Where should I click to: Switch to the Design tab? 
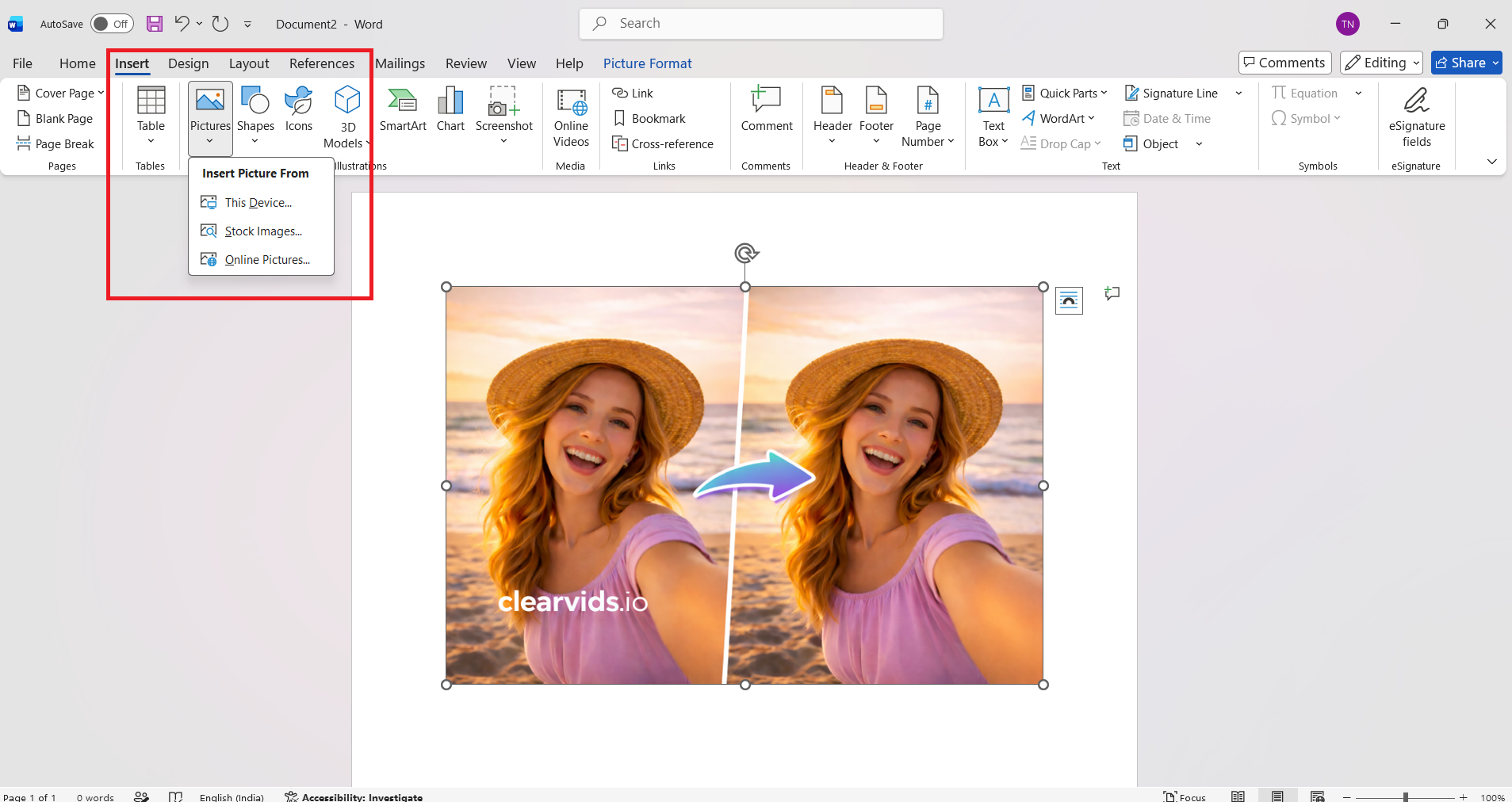[188, 63]
